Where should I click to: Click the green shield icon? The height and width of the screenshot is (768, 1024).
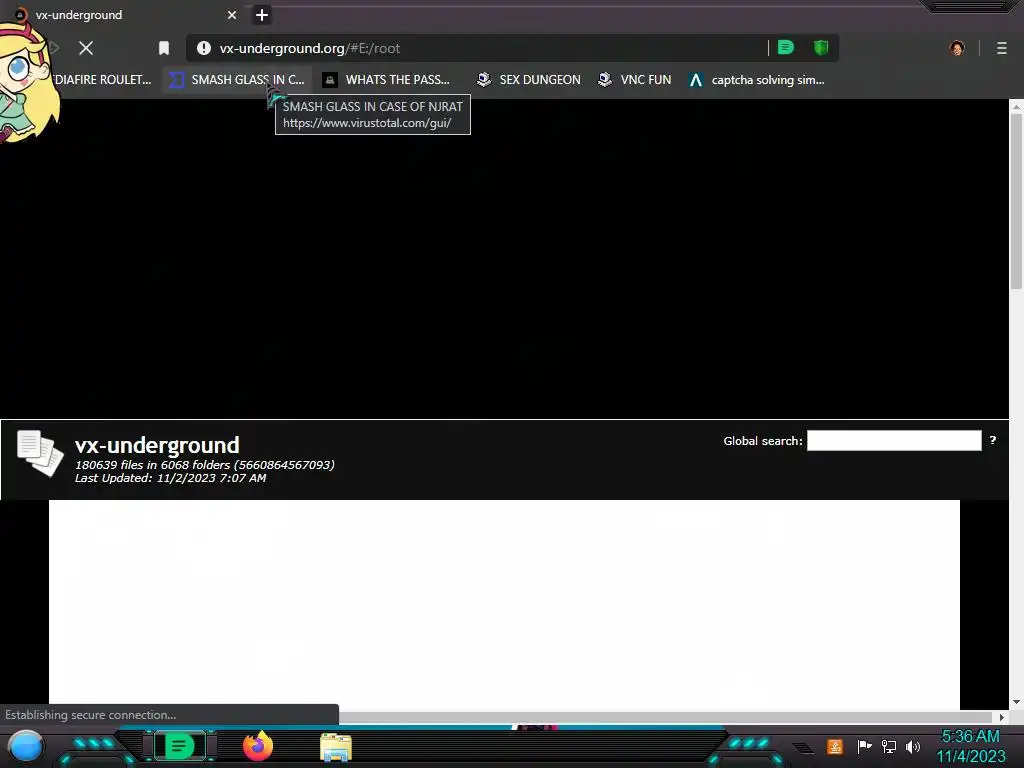[821, 47]
